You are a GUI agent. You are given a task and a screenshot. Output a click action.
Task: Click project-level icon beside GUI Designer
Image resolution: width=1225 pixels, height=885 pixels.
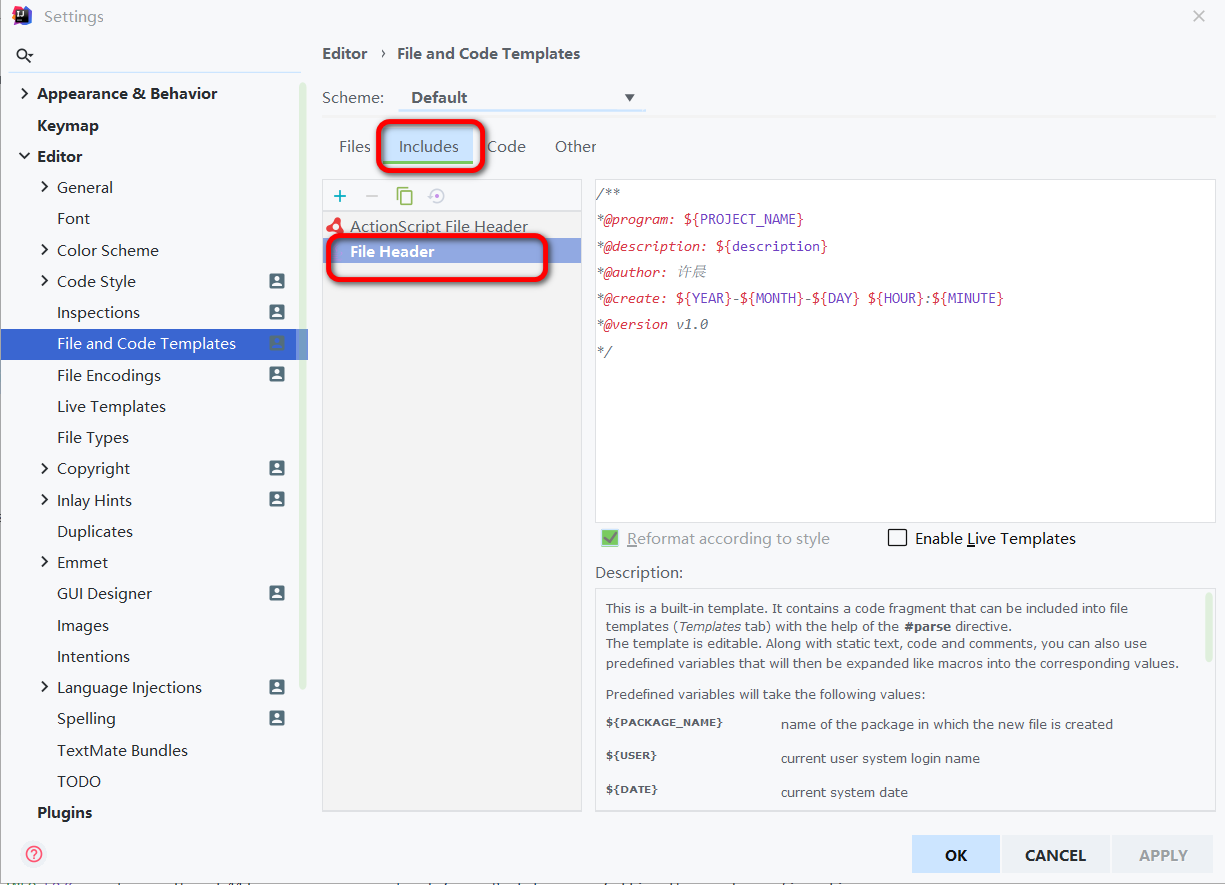click(277, 593)
